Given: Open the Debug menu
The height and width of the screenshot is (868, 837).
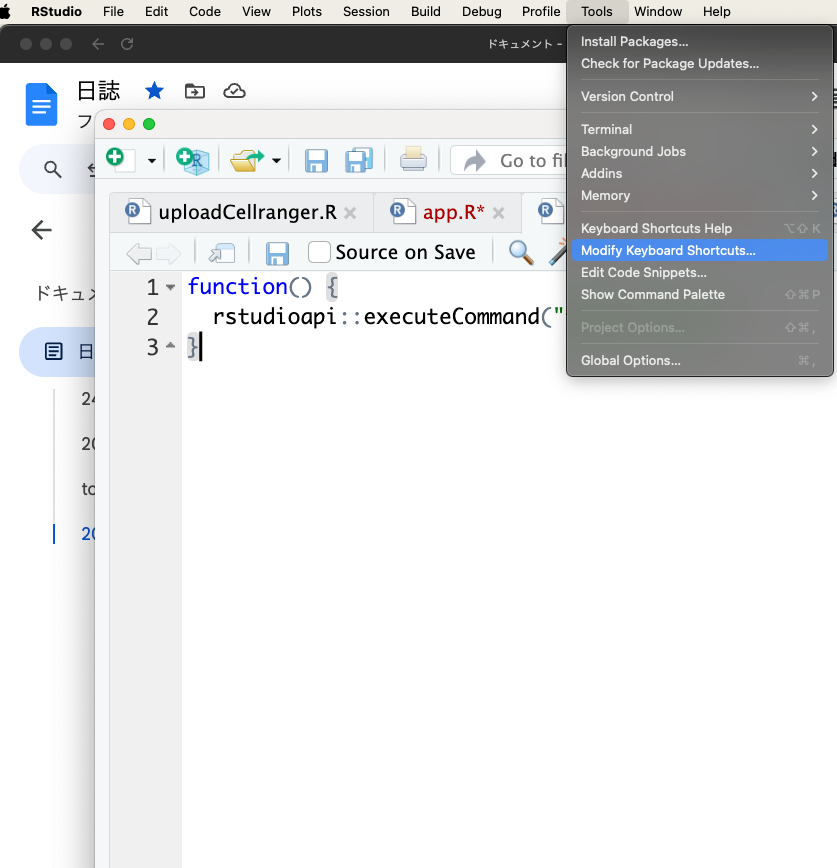Looking at the screenshot, I should (x=482, y=12).
